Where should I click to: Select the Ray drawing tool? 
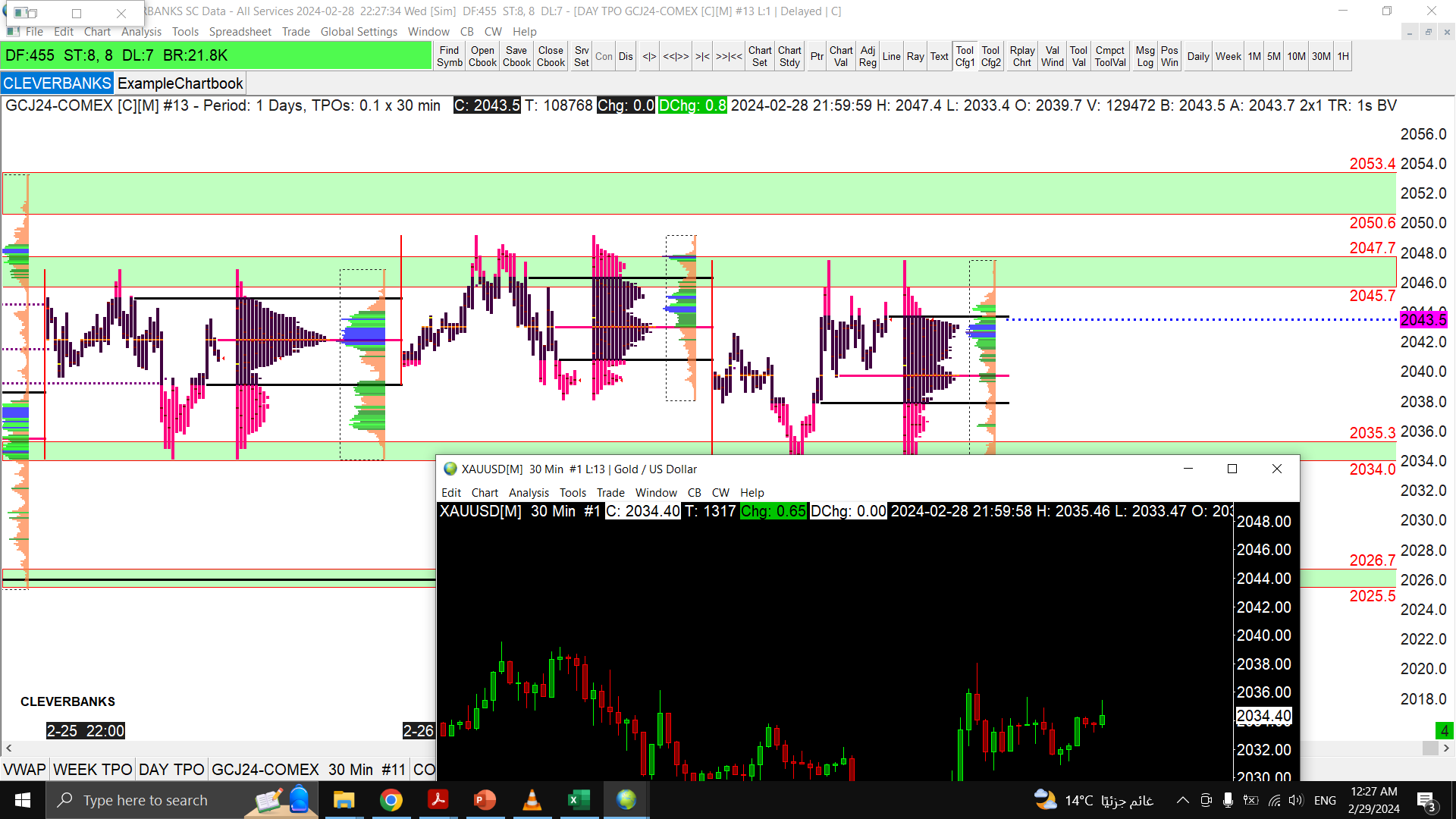point(915,56)
